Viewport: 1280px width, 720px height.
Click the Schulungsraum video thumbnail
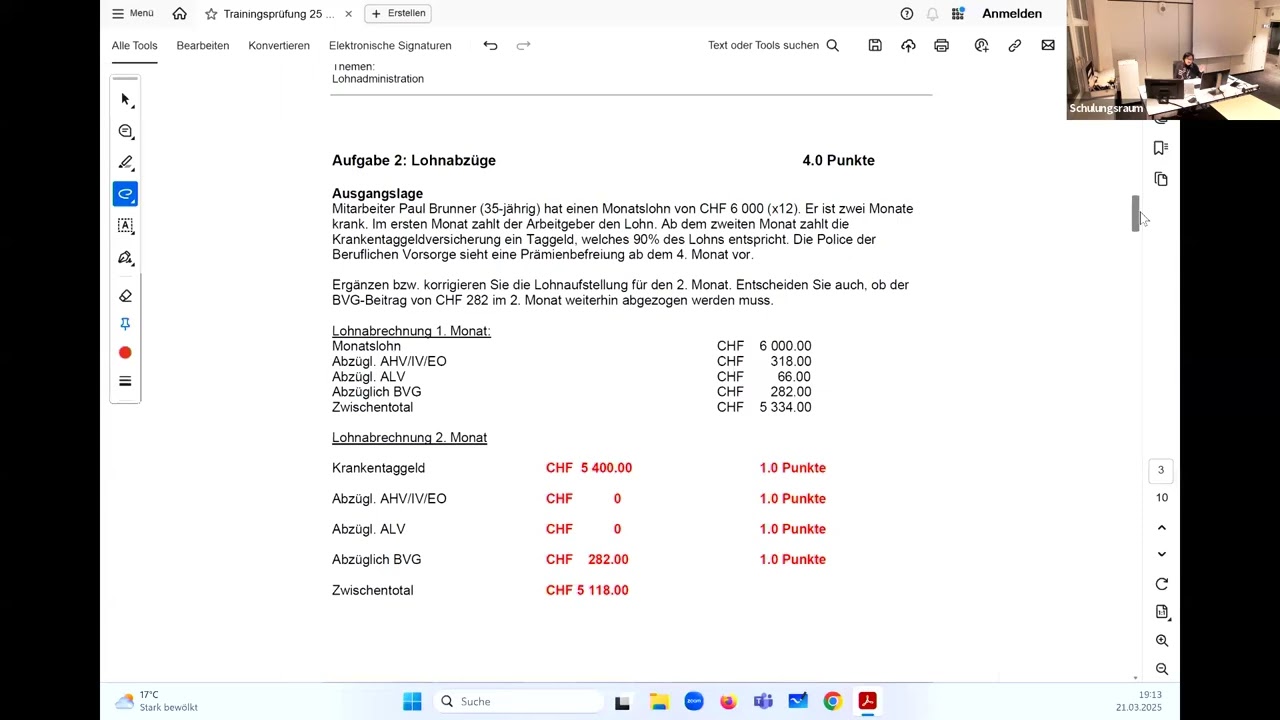1173,60
